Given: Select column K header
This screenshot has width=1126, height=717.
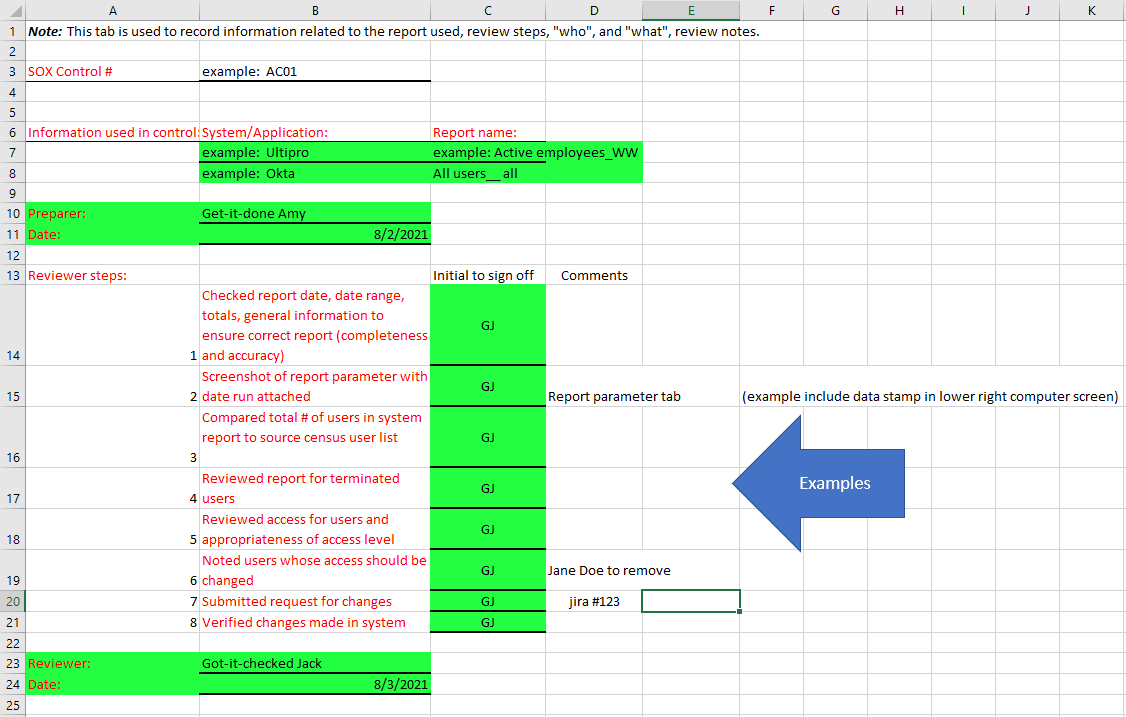Looking at the screenshot, I should coord(1090,10).
